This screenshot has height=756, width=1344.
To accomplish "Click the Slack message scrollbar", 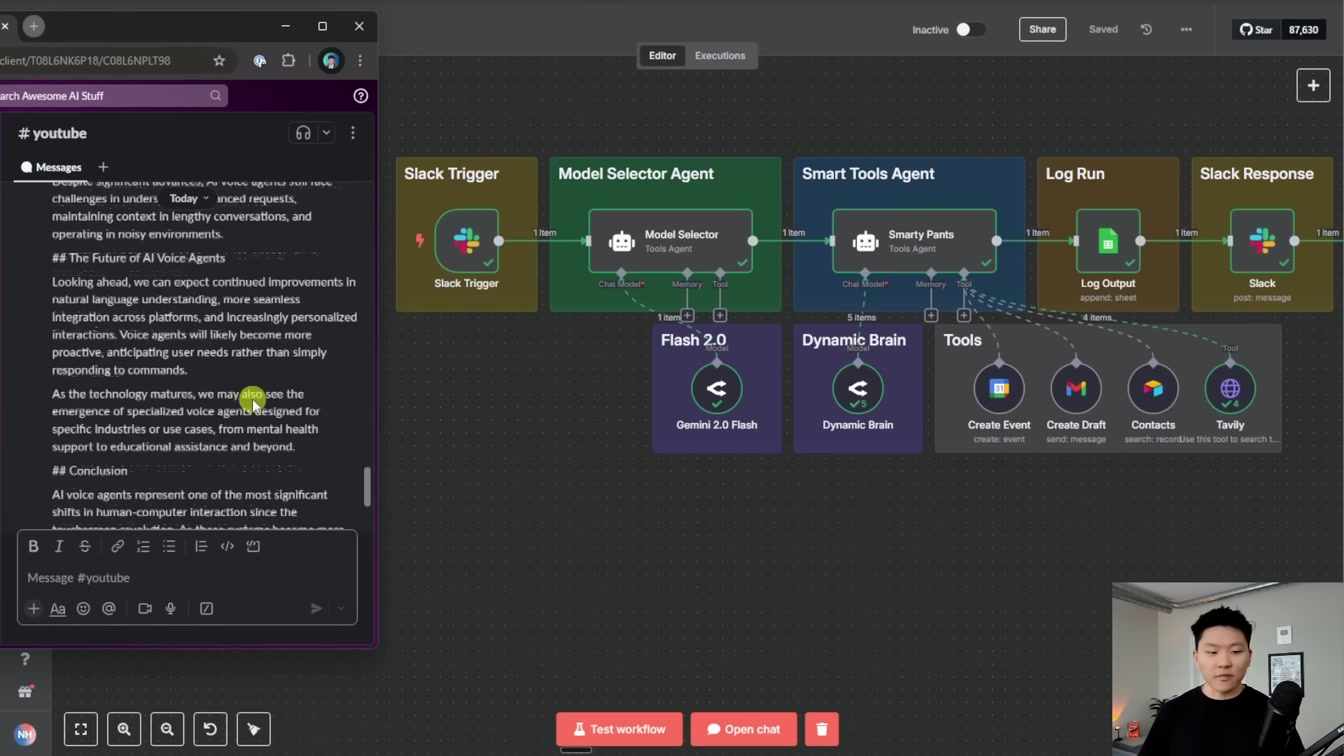I will [367, 486].
